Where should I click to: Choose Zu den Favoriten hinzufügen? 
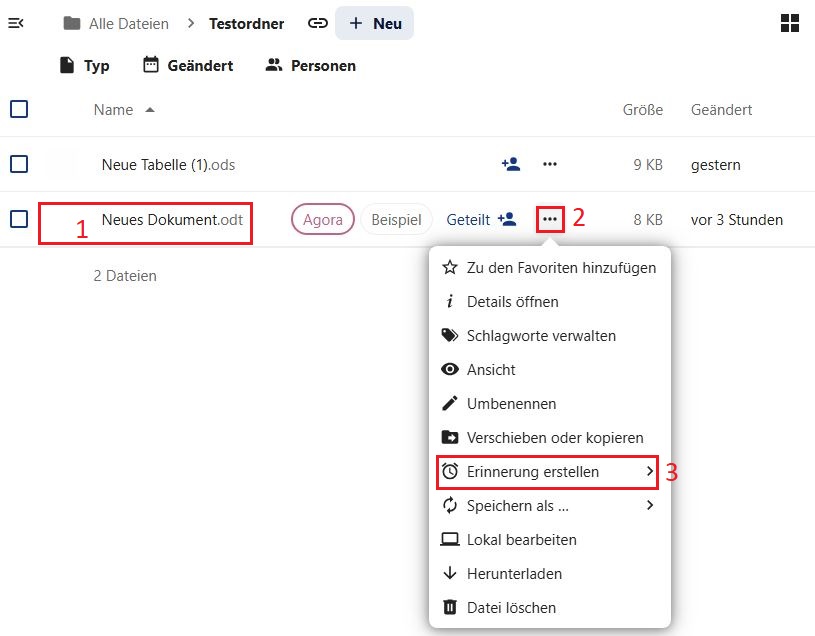point(549,268)
